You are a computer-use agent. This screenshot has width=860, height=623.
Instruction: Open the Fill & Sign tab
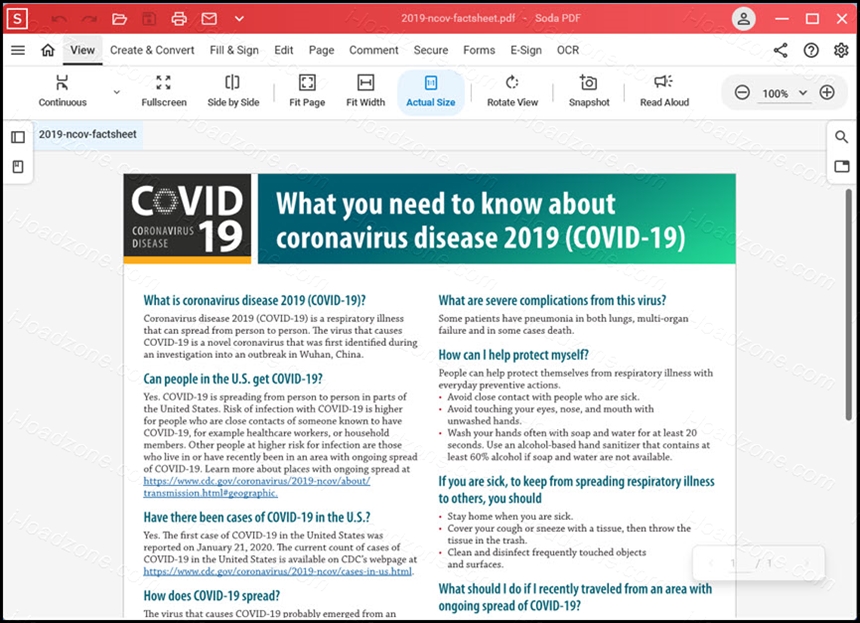(x=234, y=50)
